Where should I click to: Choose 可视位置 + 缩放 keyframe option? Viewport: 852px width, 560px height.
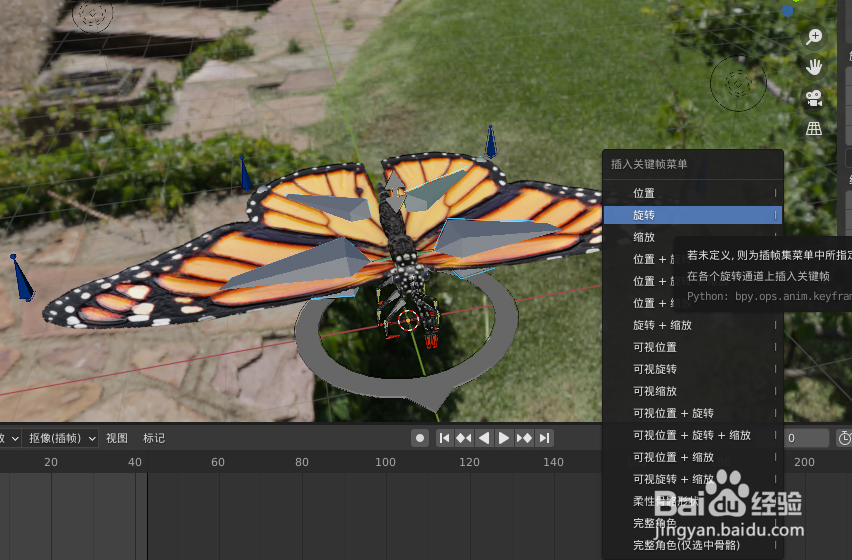tap(693, 457)
